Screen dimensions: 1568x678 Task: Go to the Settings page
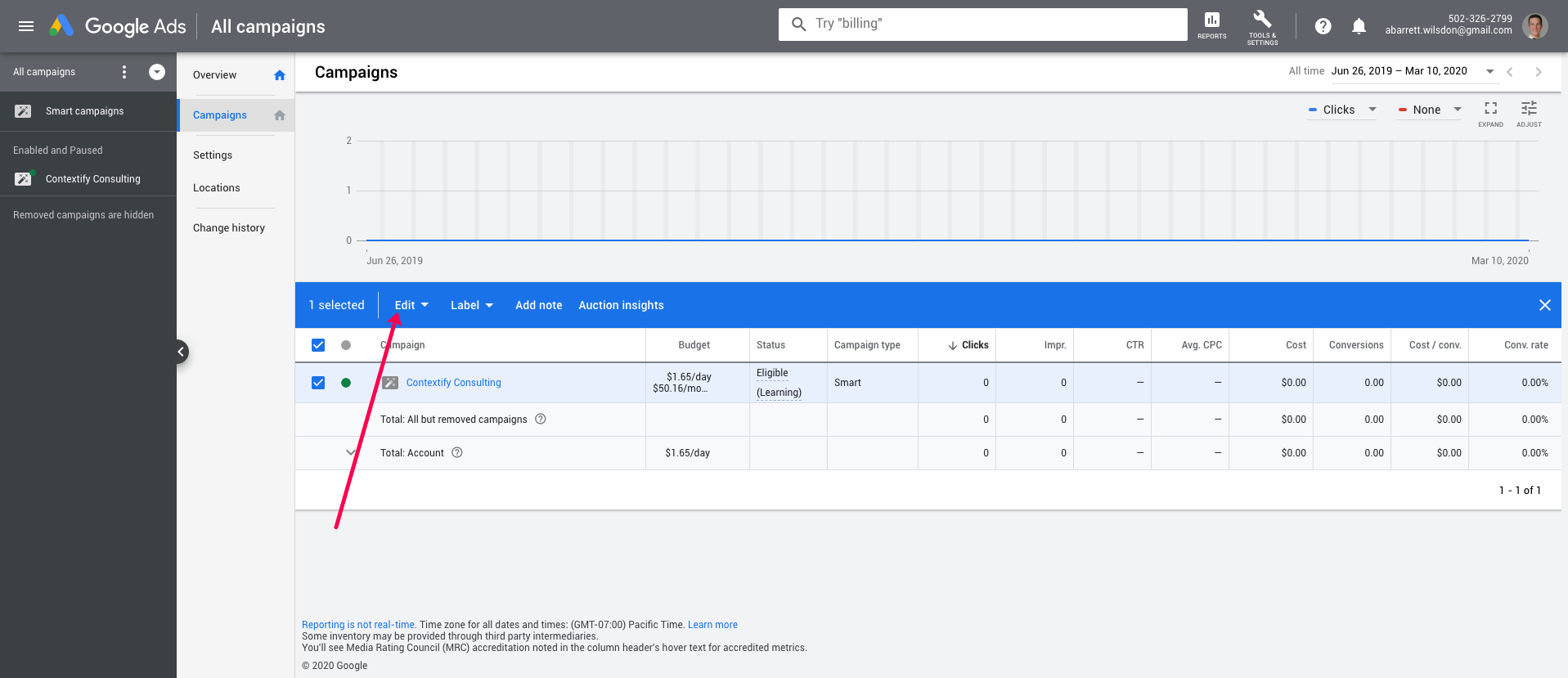tap(213, 155)
